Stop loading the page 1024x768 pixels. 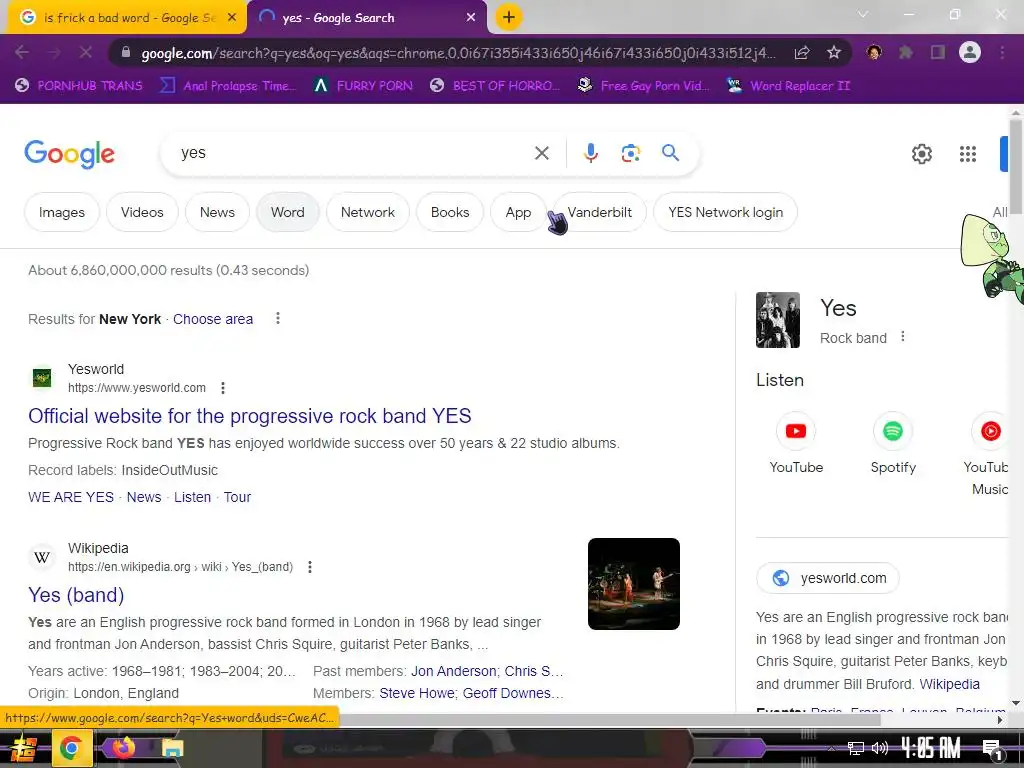(86, 52)
